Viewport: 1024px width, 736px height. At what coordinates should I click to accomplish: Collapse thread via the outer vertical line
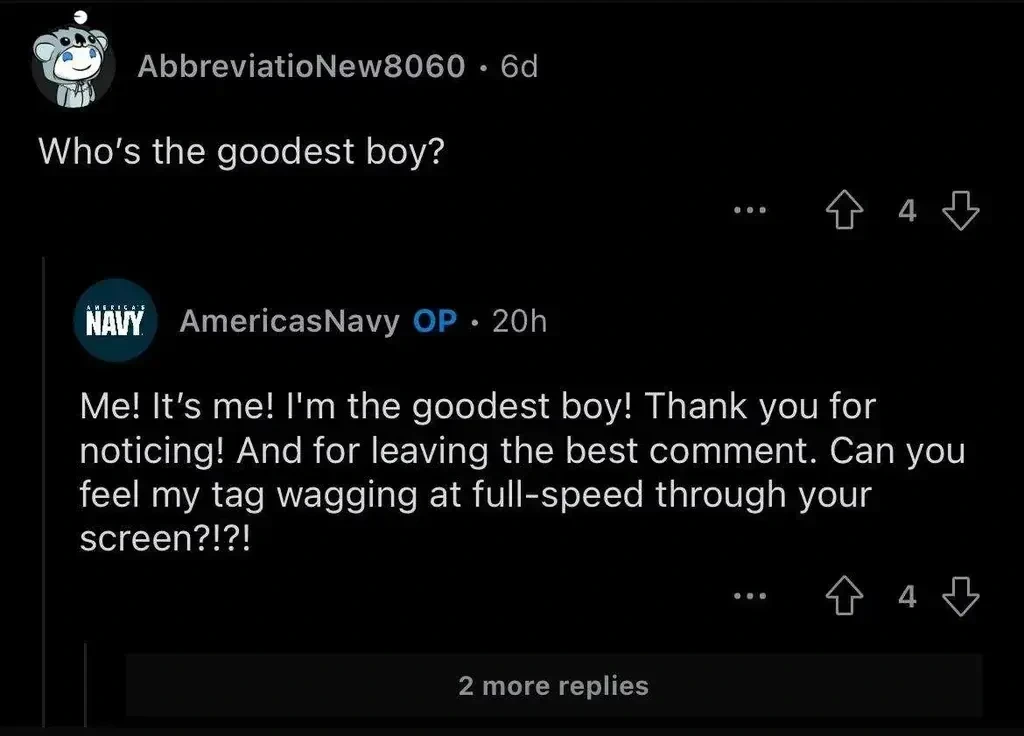point(44,480)
